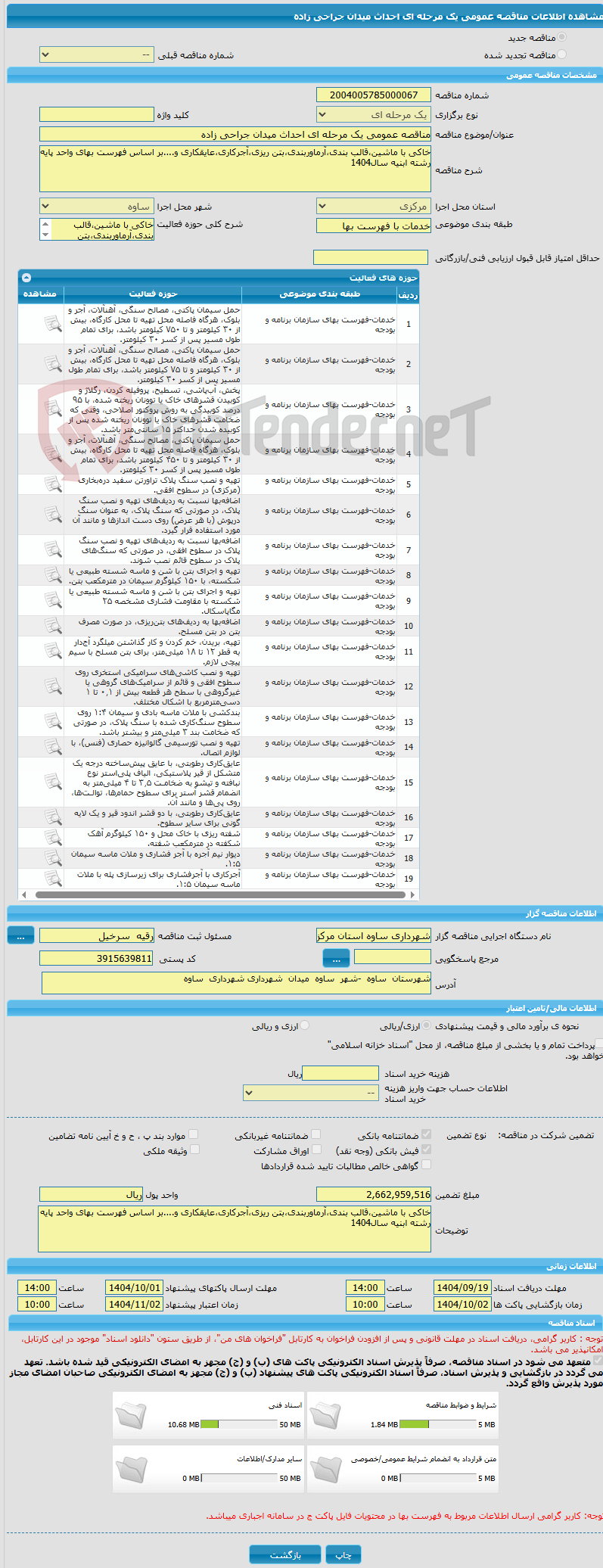Open the استان محل اجرا dropdown

(374, 207)
